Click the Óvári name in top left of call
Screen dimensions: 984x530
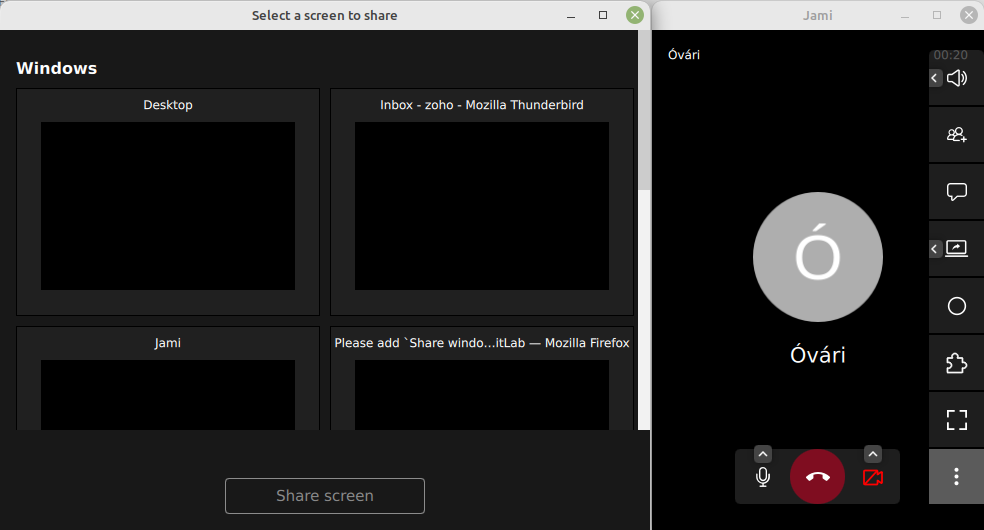click(x=684, y=55)
